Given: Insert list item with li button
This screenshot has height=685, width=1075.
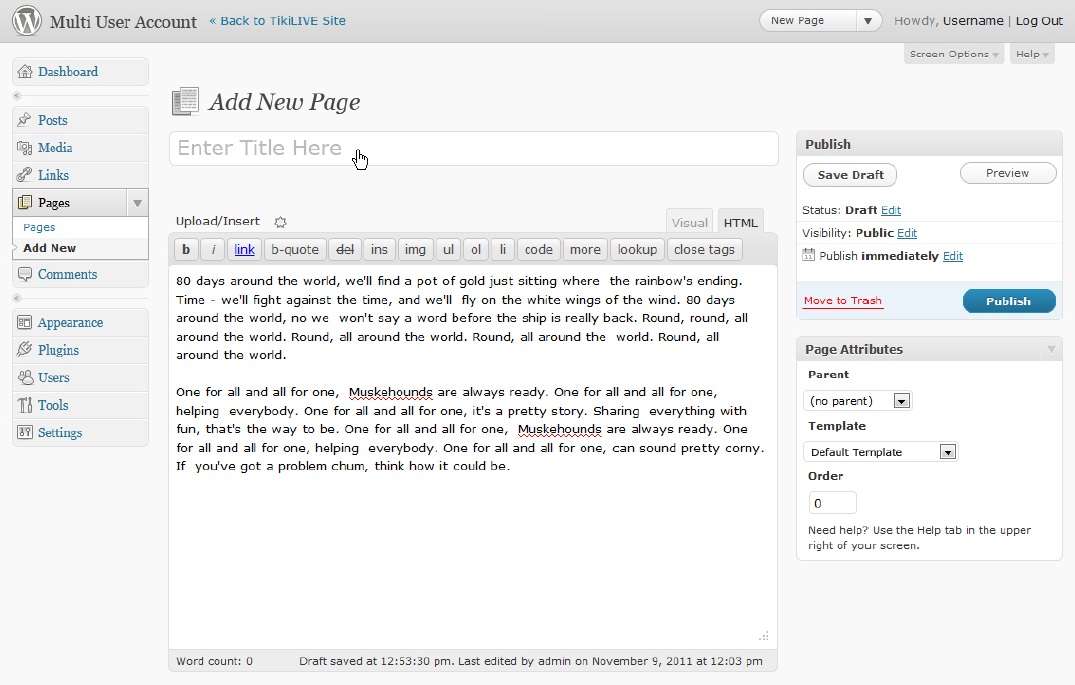Looking at the screenshot, I should pyautogui.click(x=503, y=250).
